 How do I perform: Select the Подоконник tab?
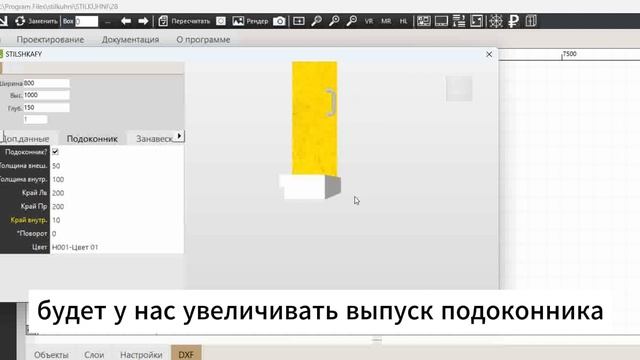[x=92, y=139]
